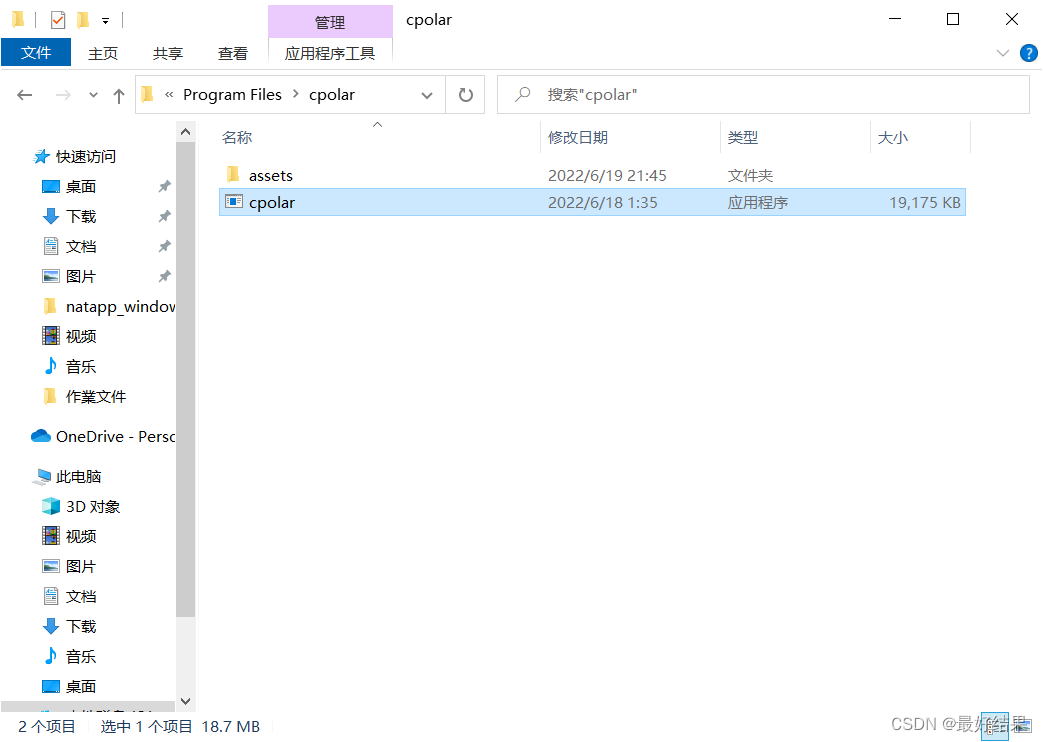The height and width of the screenshot is (742, 1043).
Task: Open 作業文件 folder in sidebar
Action: point(96,397)
